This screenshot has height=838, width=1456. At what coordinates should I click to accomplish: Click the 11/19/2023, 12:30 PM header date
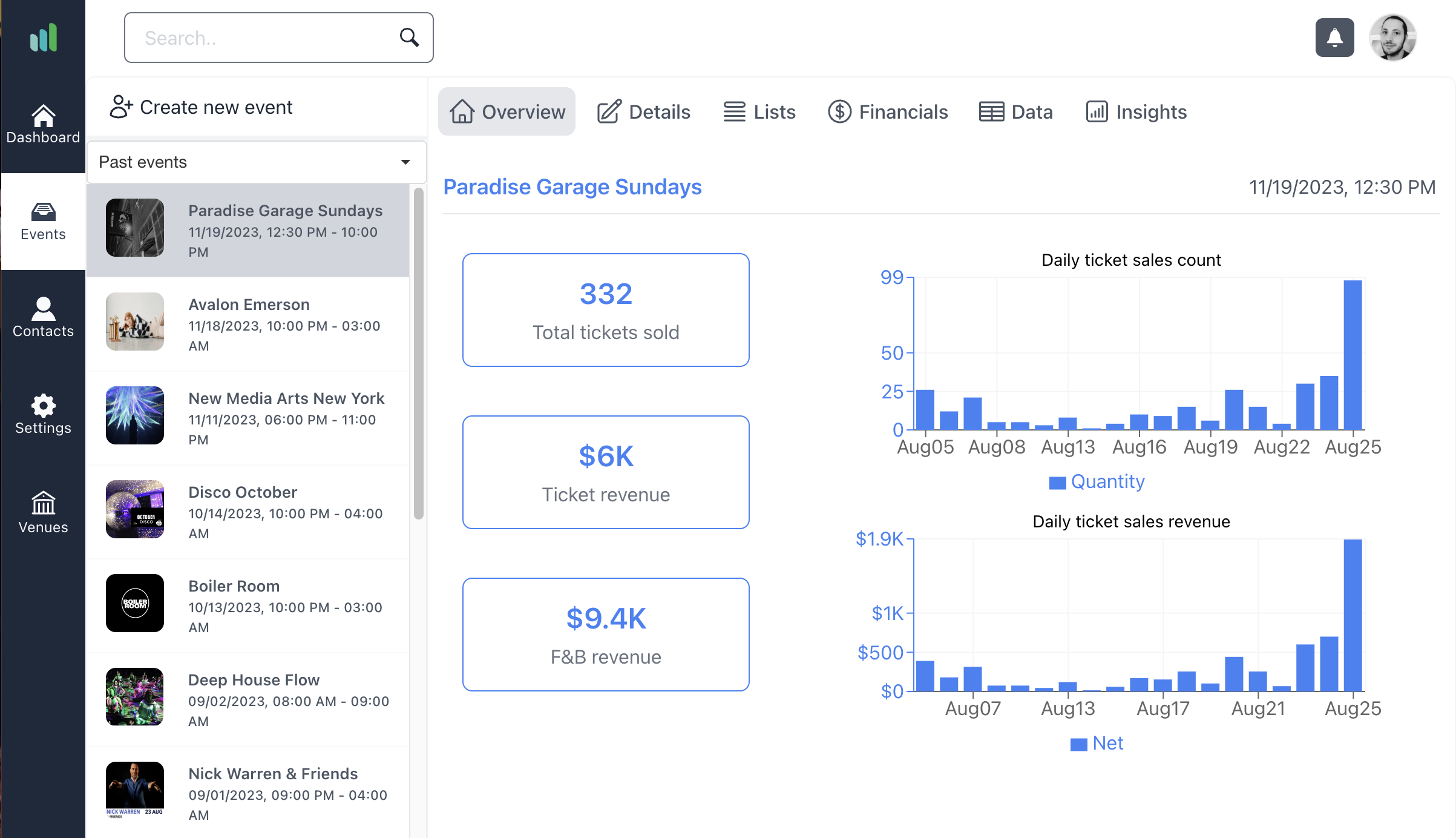[1342, 187]
